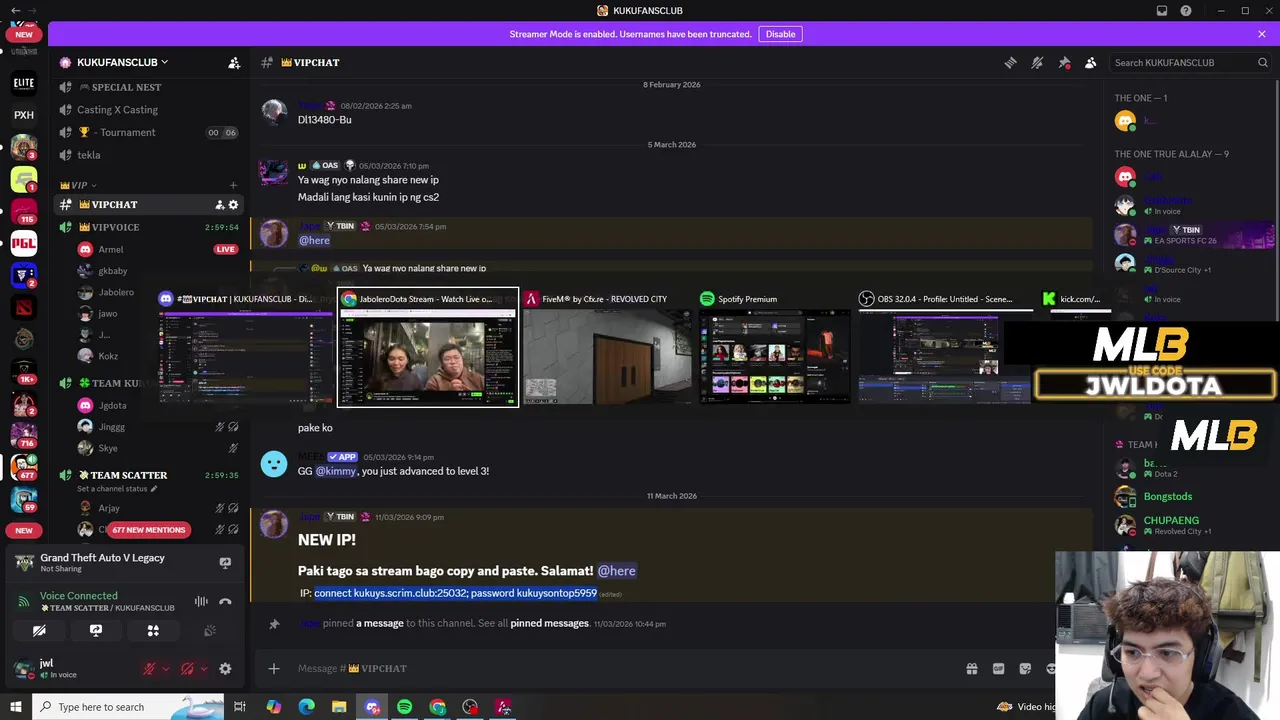Open Task View on taskbar
This screenshot has height=720, width=1280.
240,707
